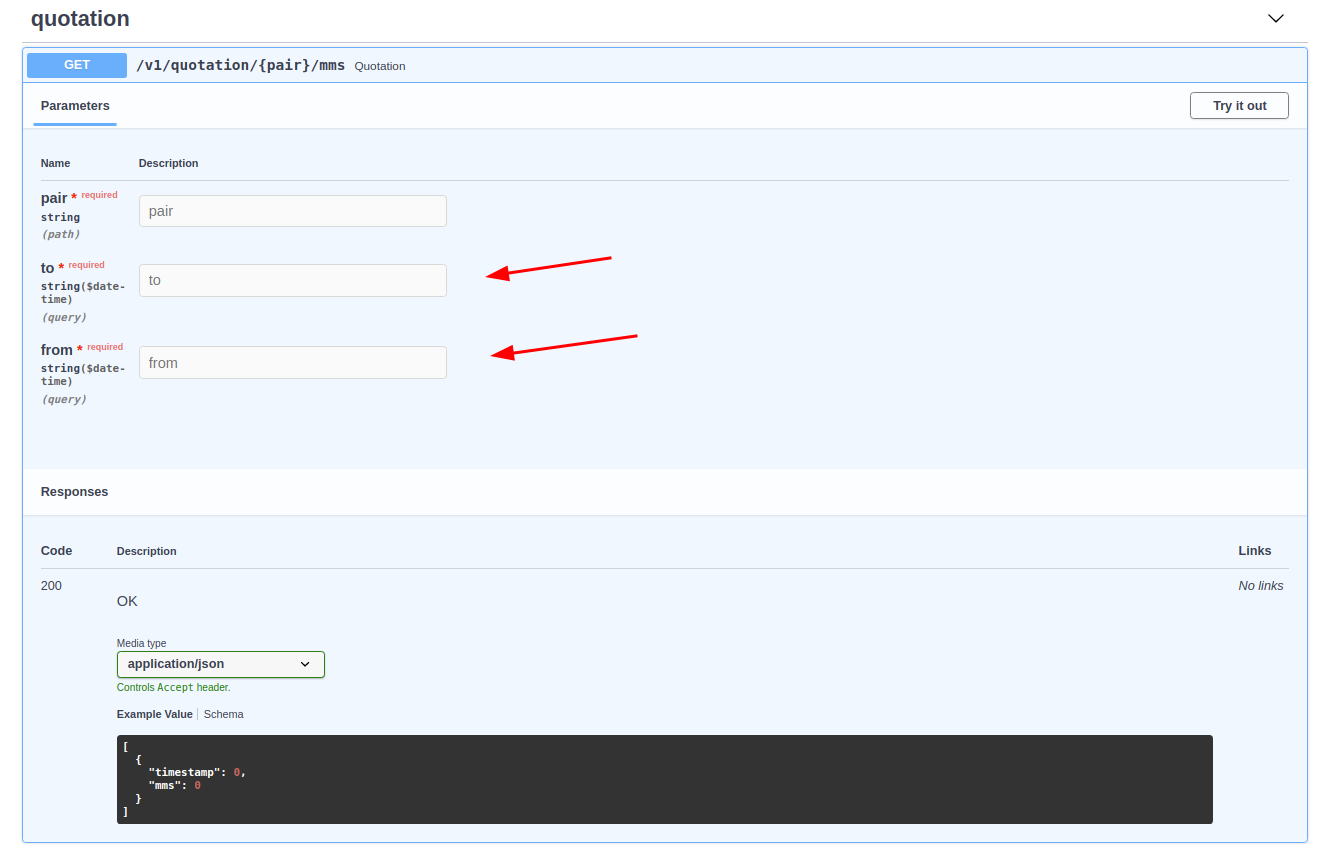Click the "timestamp" key in example JSON
The height and width of the screenshot is (845, 1341).
pos(184,772)
